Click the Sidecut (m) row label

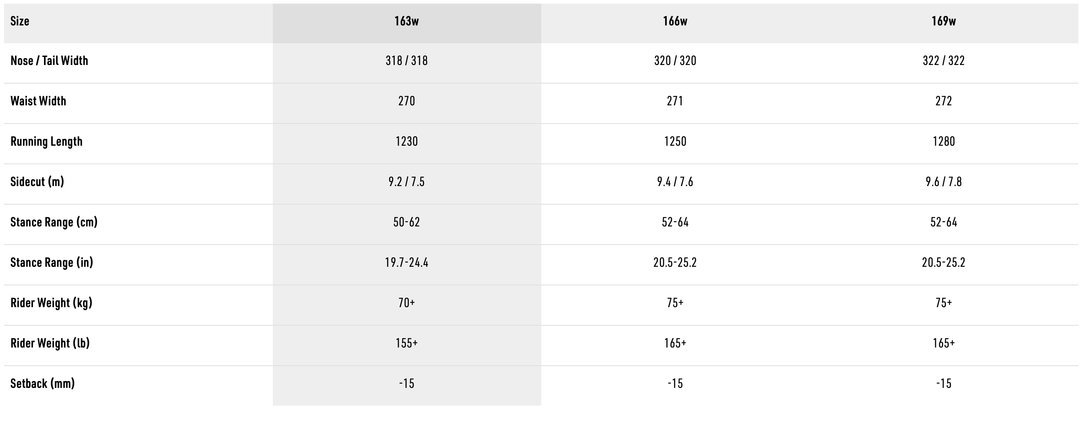coord(37,182)
